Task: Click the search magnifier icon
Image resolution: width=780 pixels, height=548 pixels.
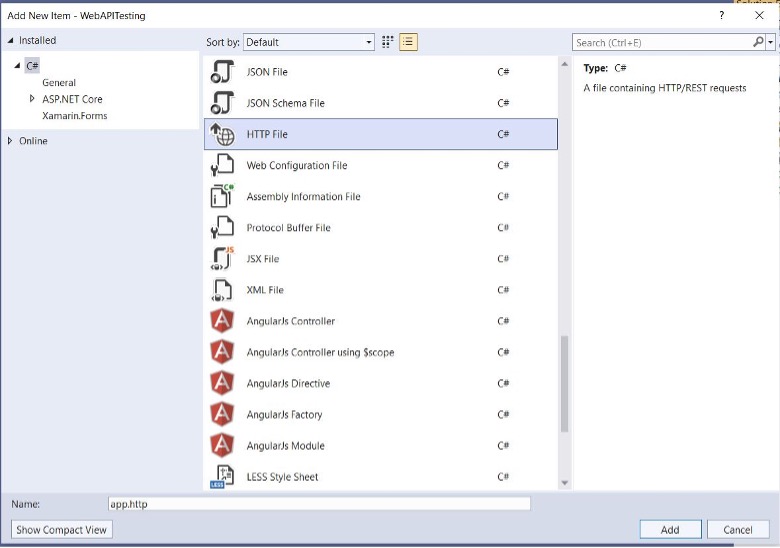Action: tap(758, 42)
